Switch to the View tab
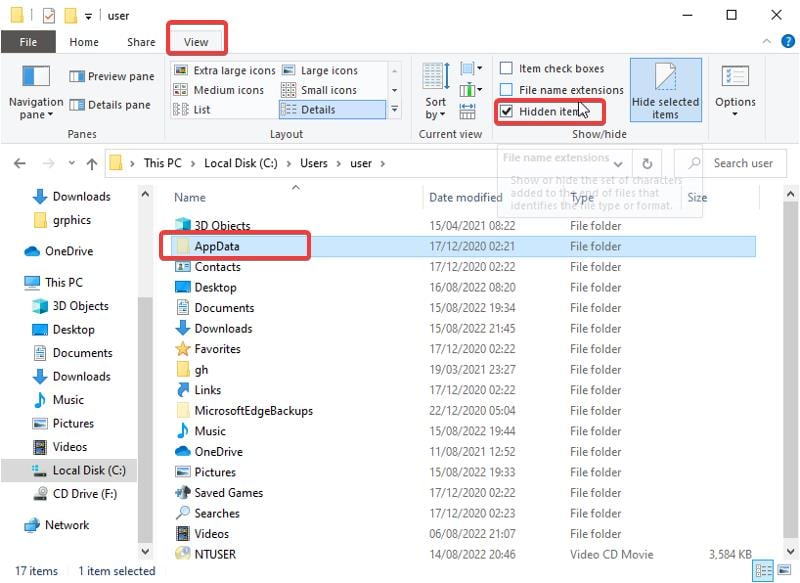The height and width of the screenshot is (583, 800). pos(196,42)
